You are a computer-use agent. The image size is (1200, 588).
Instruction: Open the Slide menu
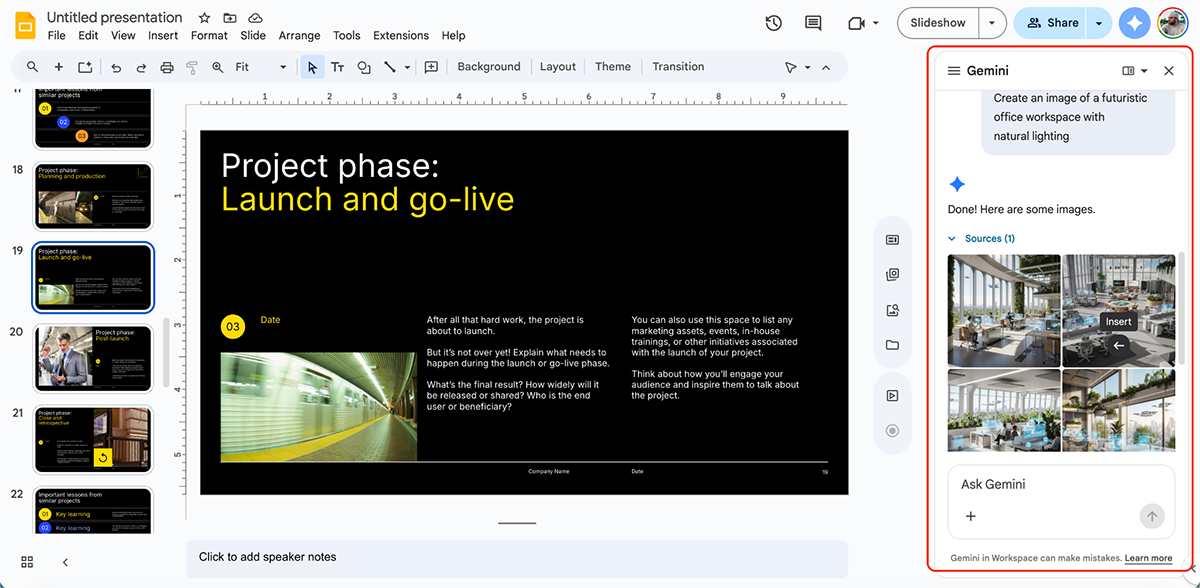(x=252, y=35)
